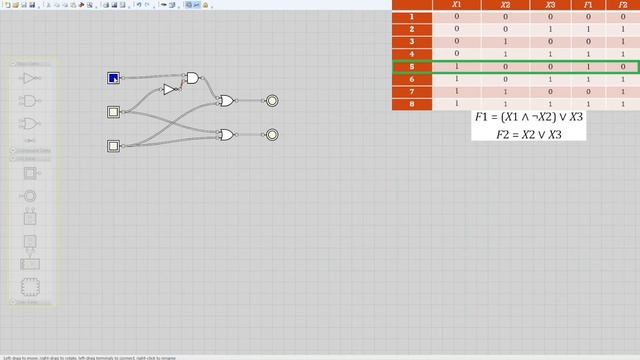Select the integrated circuit chip in palette
This screenshot has width=640, height=360.
pyautogui.click(x=30, y=287)
